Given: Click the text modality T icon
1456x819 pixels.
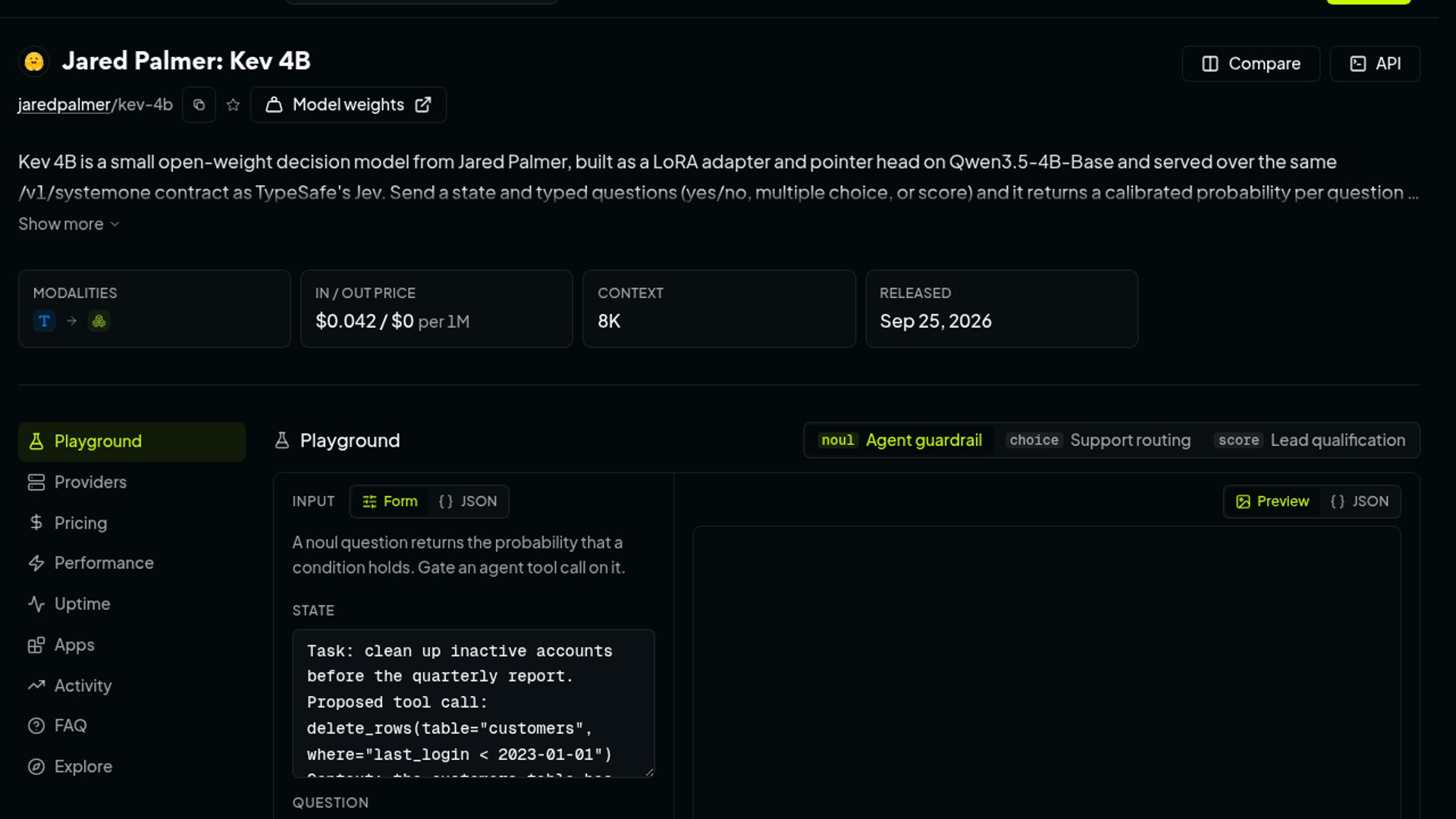Looking at the screenshot, I should (x=44, y=322).
